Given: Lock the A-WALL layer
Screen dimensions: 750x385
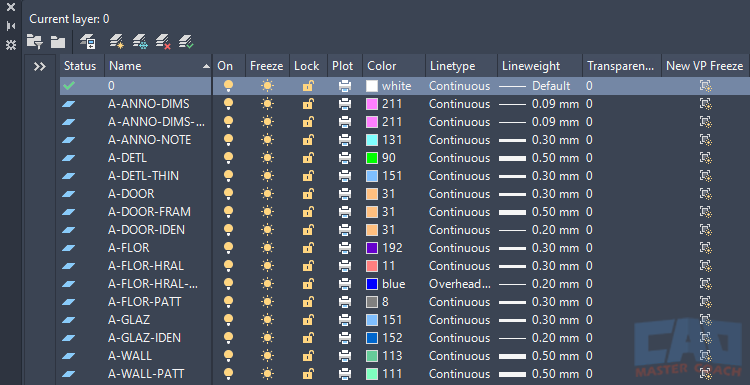Looking at the screenshot, I should [x=308, y=356].
